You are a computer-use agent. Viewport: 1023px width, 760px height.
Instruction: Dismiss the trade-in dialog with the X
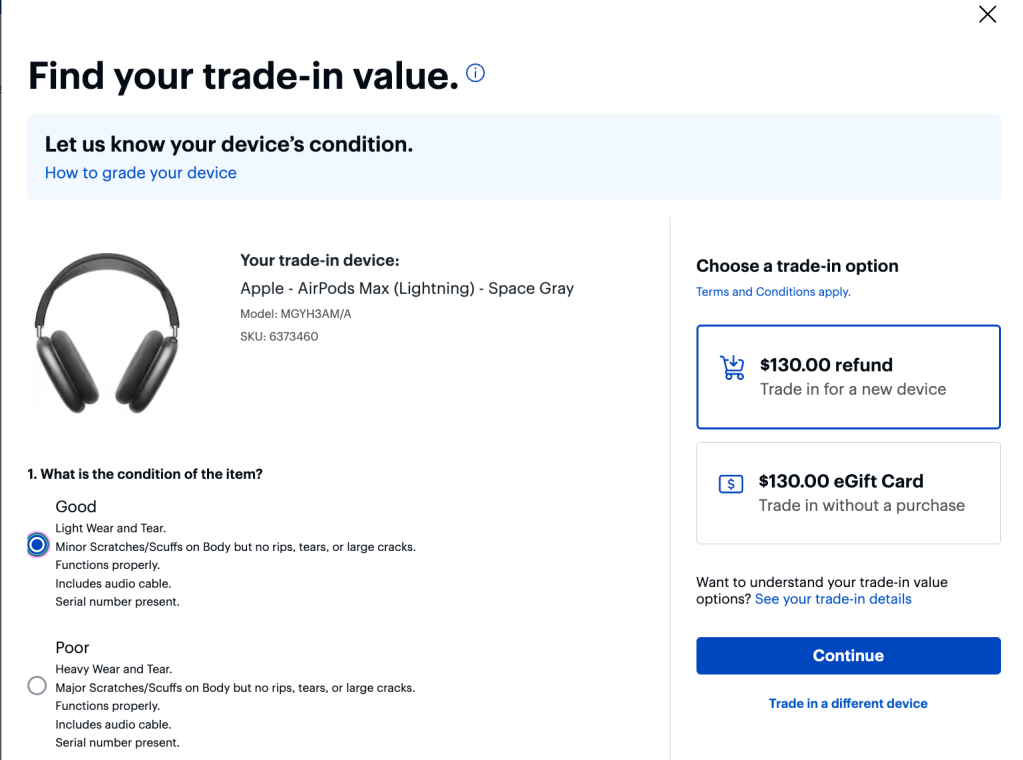click(x=987, y=14)
